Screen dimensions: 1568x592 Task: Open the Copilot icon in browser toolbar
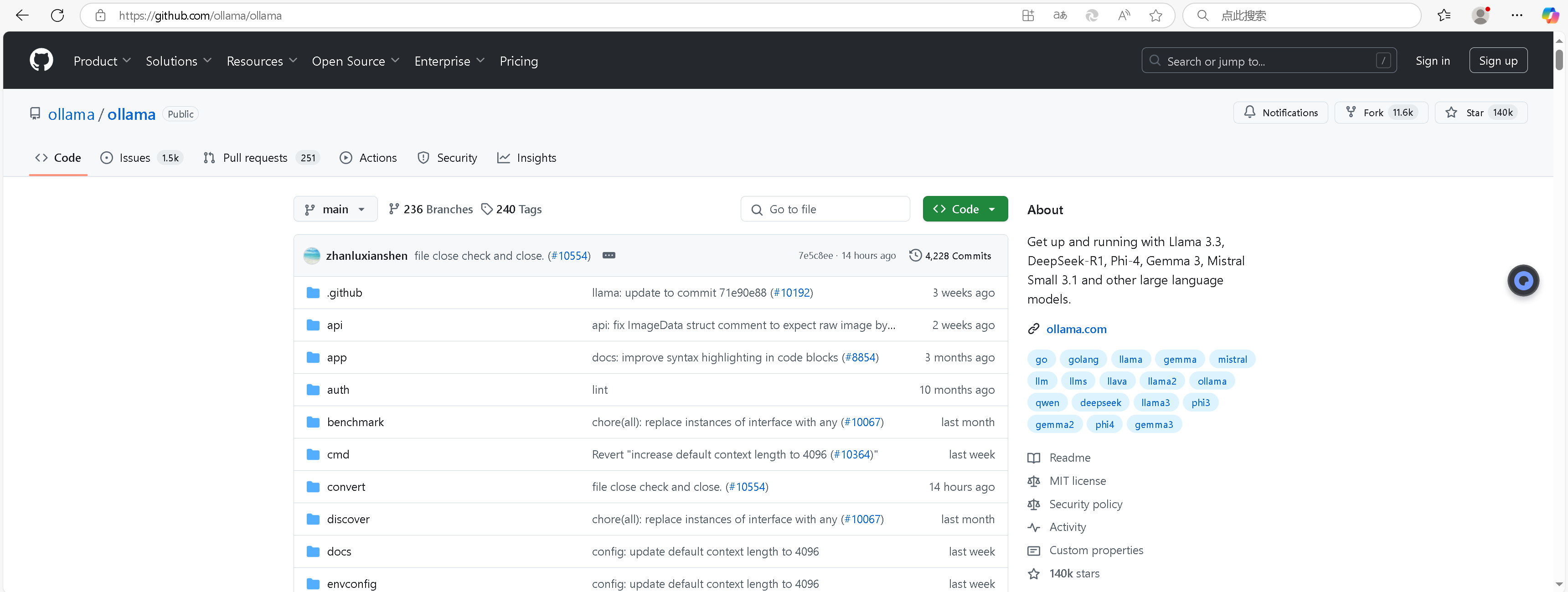(x=1550, y=15)
